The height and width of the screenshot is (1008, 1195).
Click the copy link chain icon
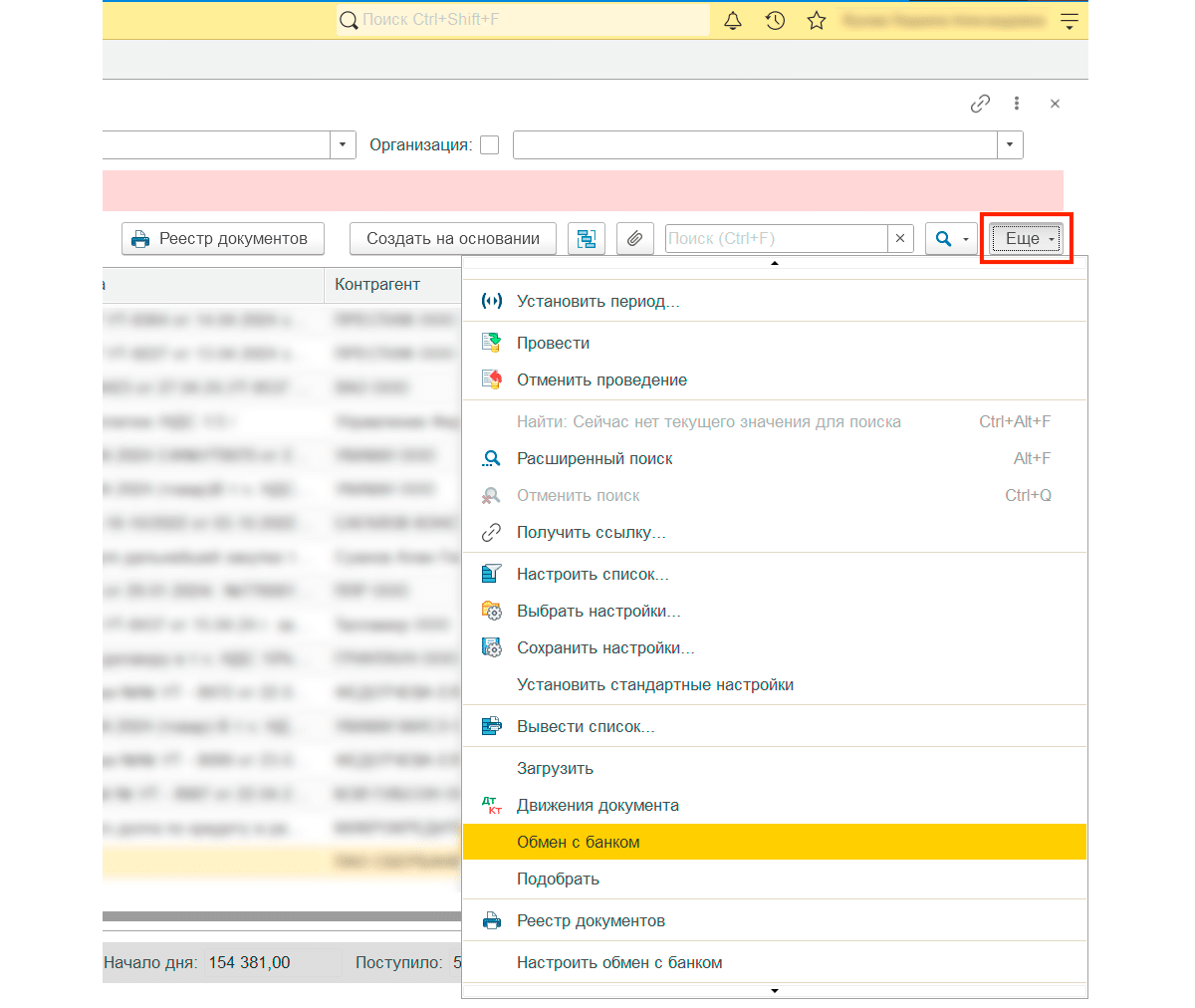(980, 104)
